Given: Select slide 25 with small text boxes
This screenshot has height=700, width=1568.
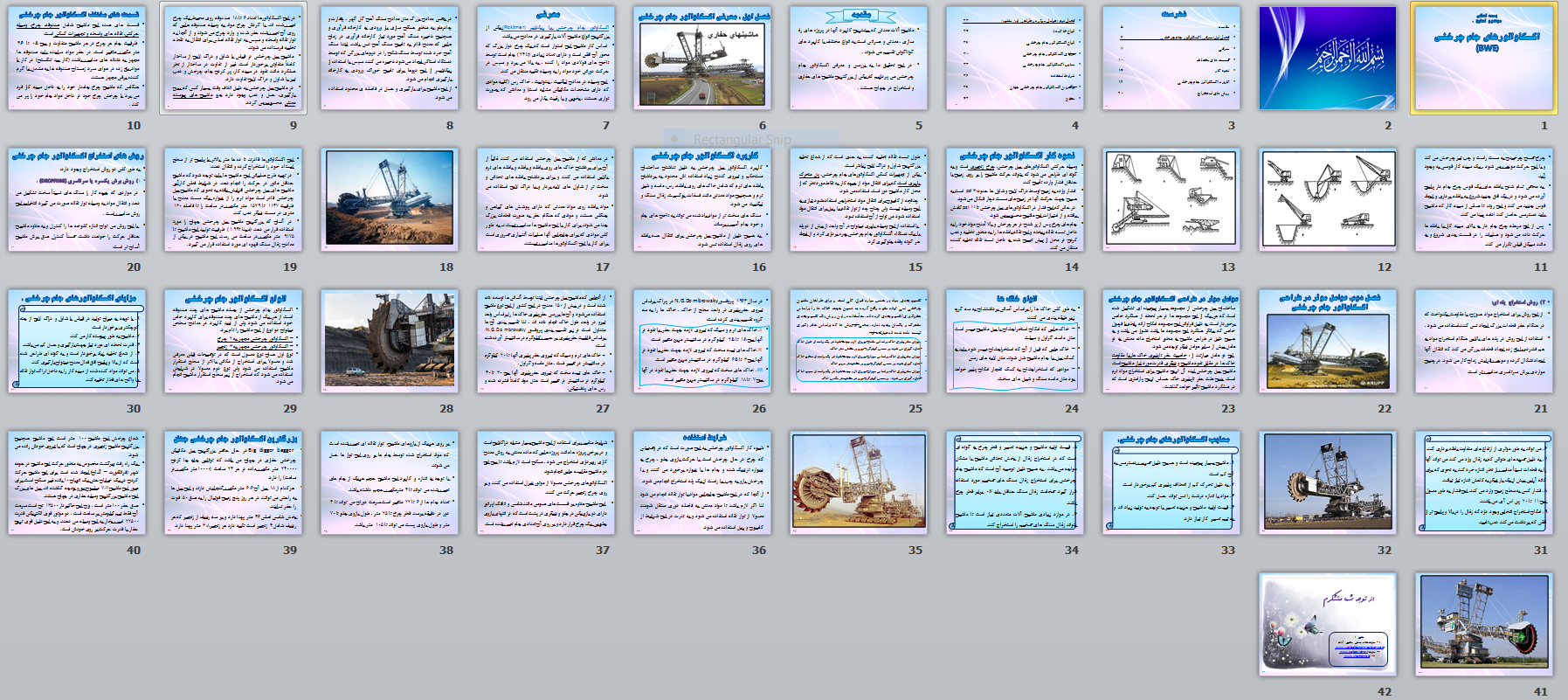Looking at the screenshot, I should [x=859, y=342].
